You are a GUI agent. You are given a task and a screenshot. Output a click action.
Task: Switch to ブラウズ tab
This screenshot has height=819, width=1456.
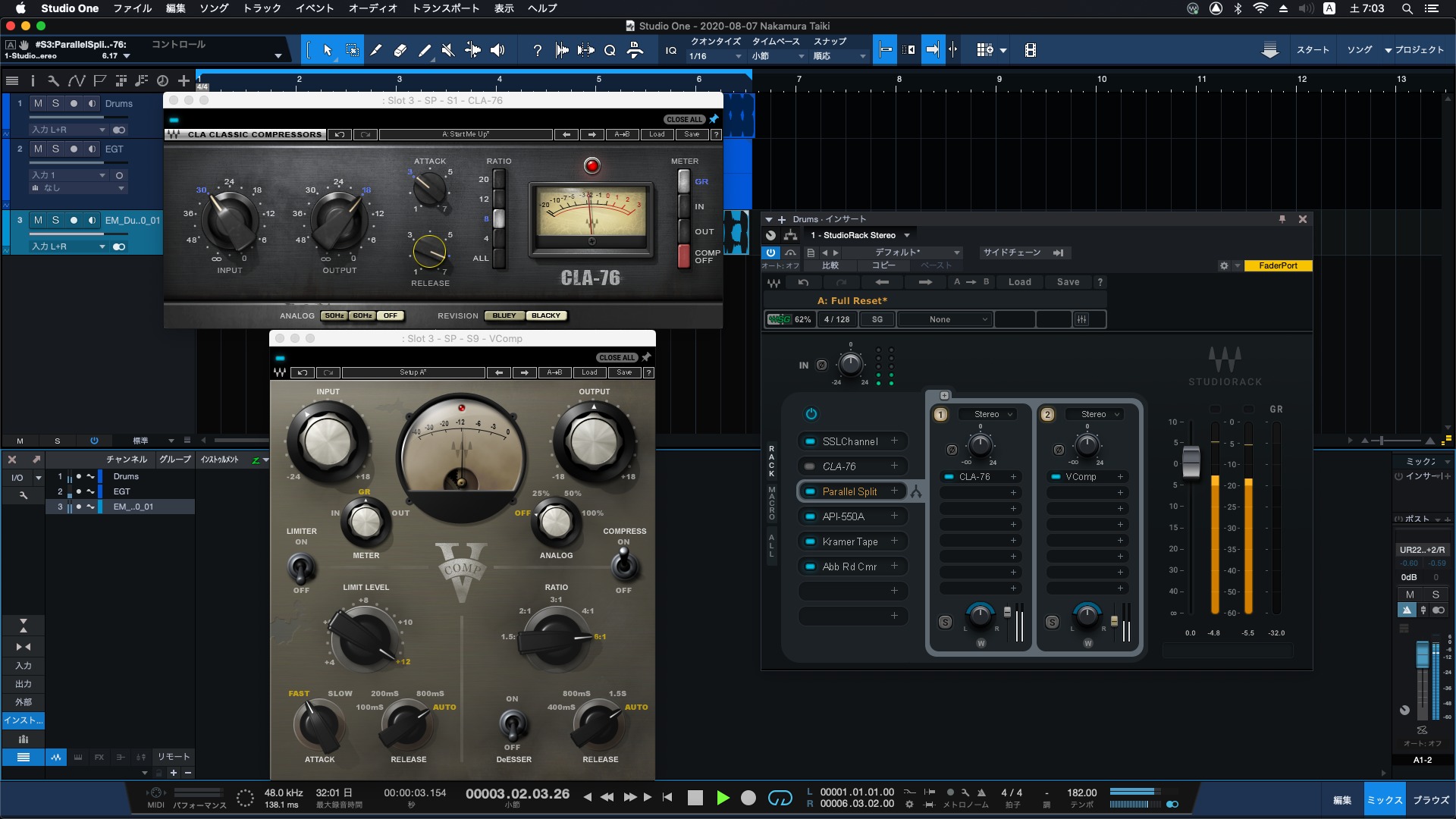pos(1431,800)
